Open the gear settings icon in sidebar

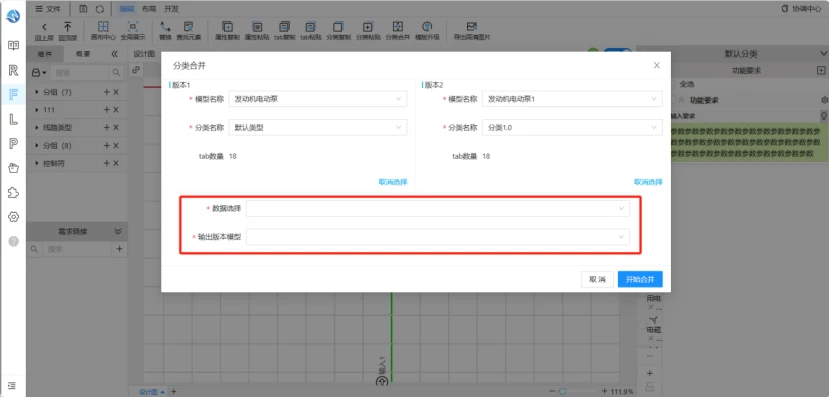(14, 217)
